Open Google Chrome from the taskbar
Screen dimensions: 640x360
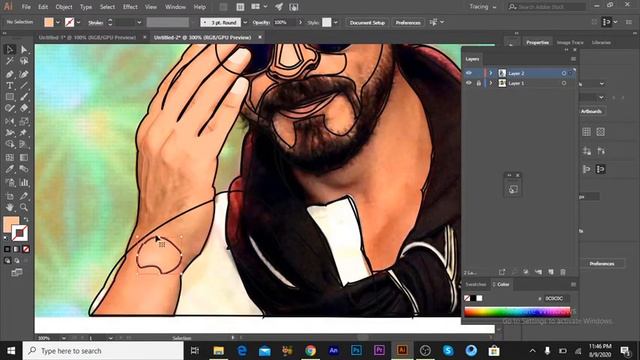pos(311,350)
